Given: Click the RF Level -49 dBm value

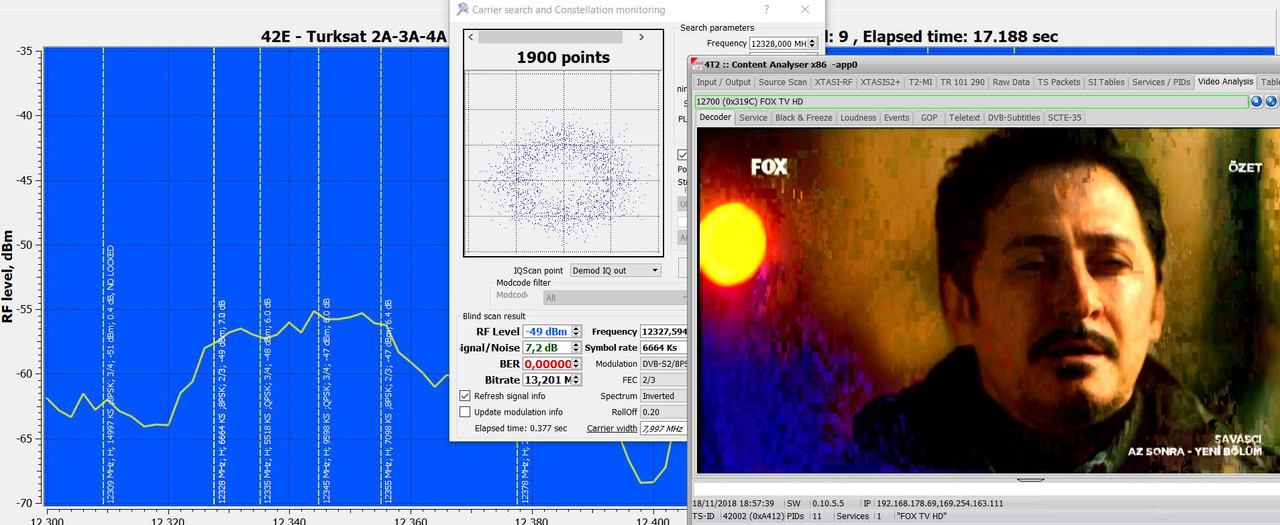Looking at the screenshot, I should coord(546,331).
